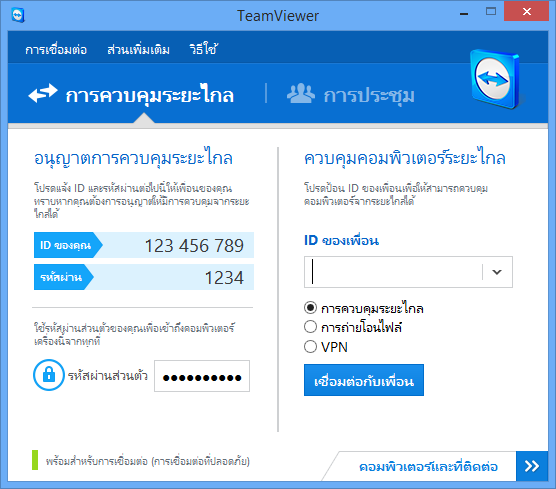Click the large TeamViewer logo
Viewport: 556px width, 489px height.
tap(495, 79)
